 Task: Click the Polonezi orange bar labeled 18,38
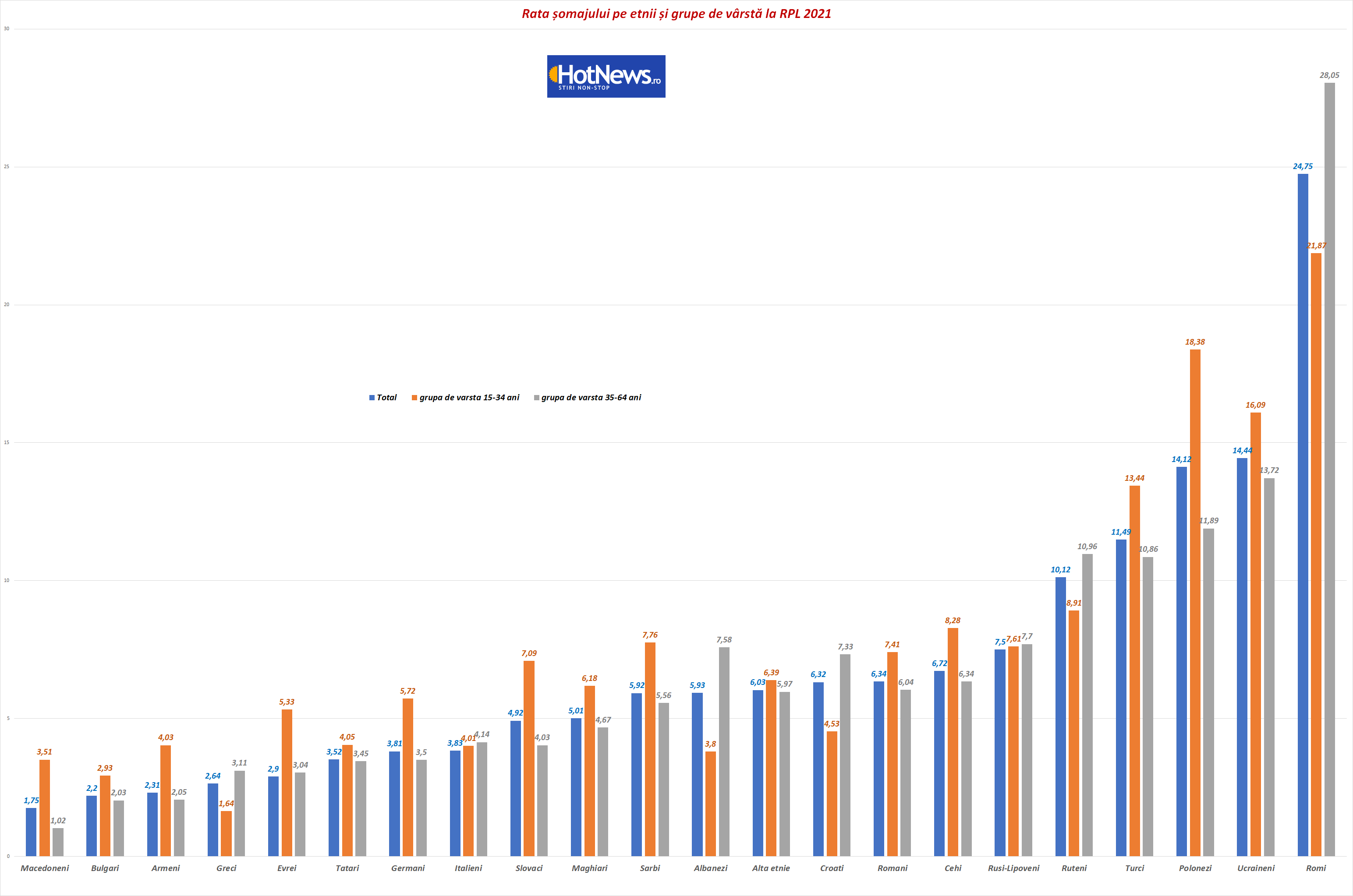1195,602
